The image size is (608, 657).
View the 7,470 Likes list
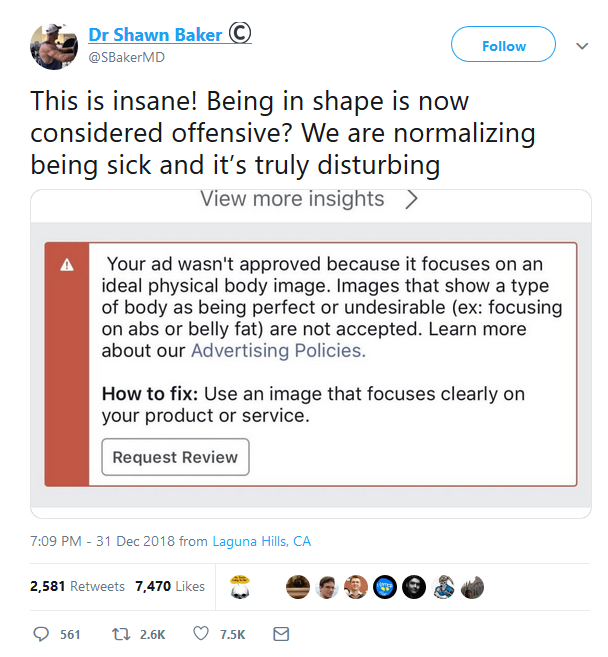170,586
